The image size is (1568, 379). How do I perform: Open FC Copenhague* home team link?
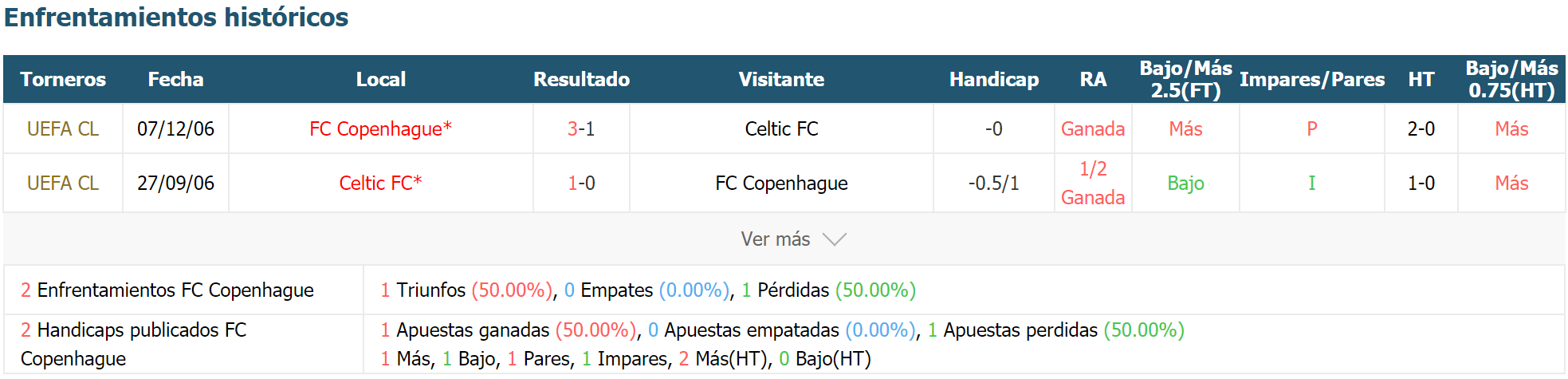click(380, 128)
